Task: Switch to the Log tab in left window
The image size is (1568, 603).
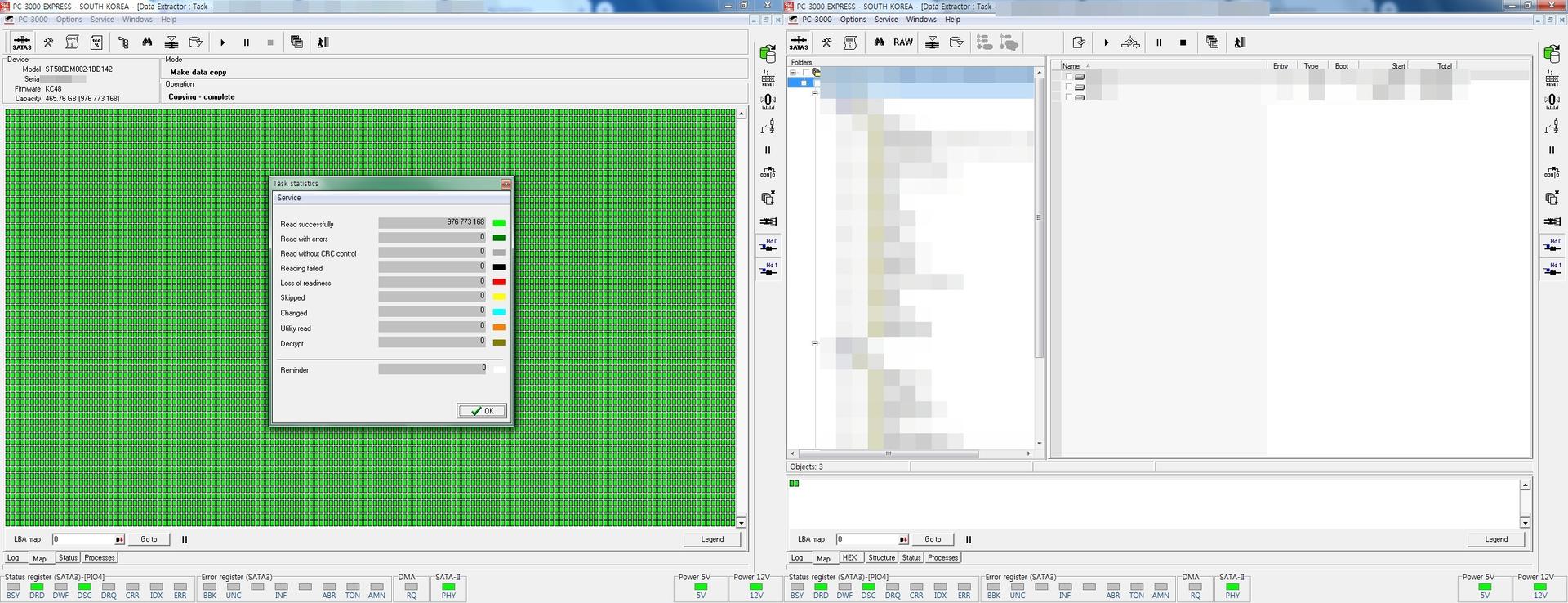Action: pyautogui.click(x=13, y=558)
